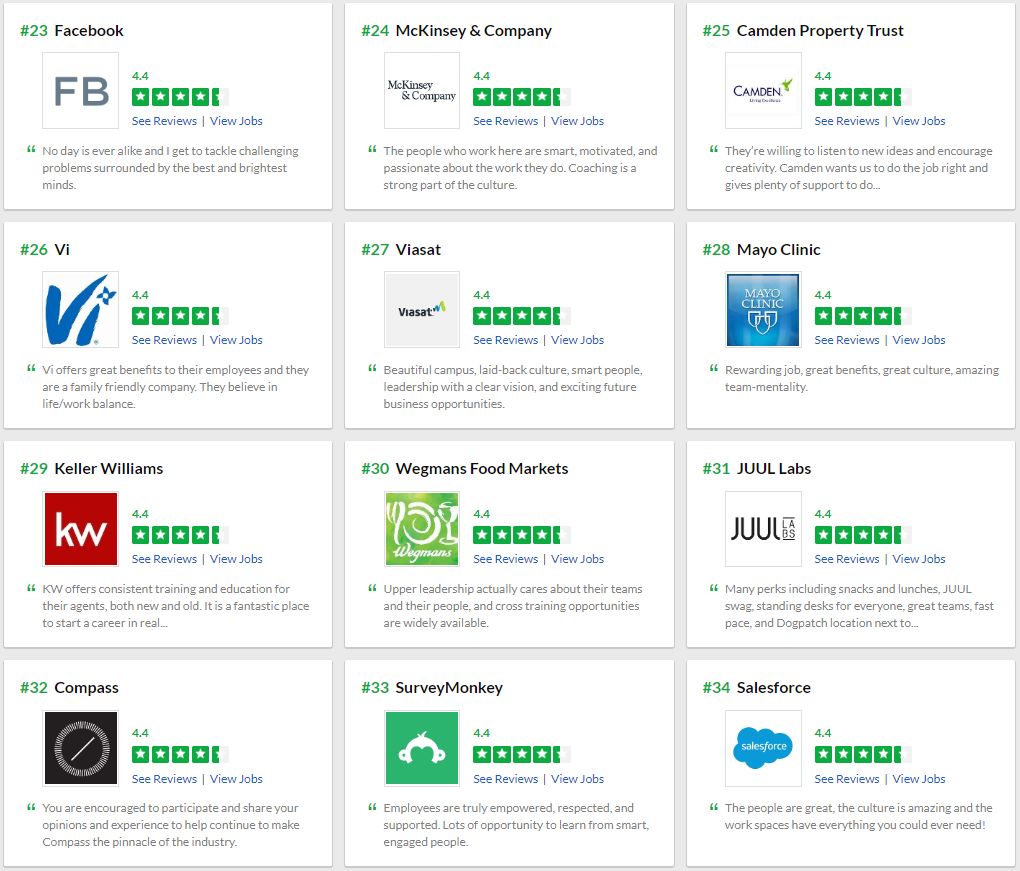Open See Reviews for Salesforce
1020x871 pixels.
coord(847,779)
